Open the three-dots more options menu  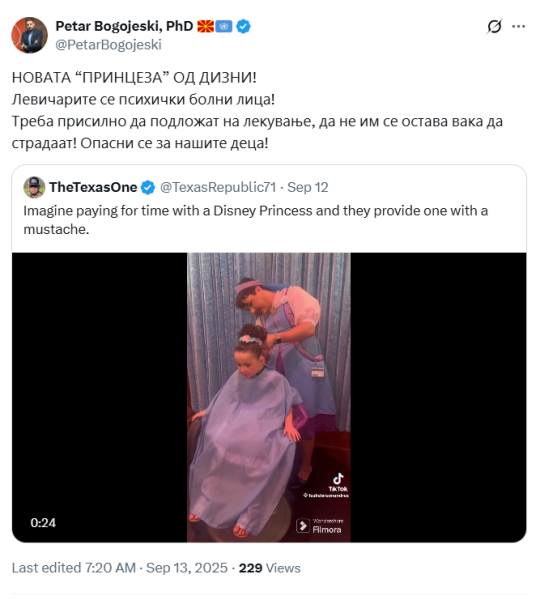[518, 26]
